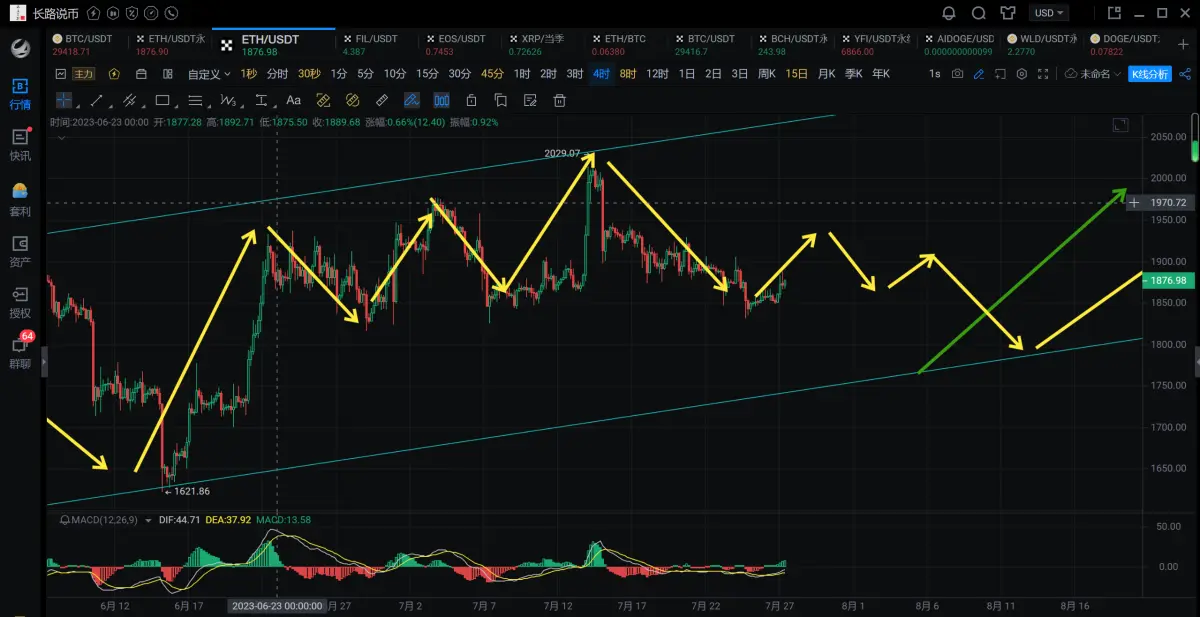Toggle the crosshair cursor tool
The image size is (1200, 617).
(64, 100)
